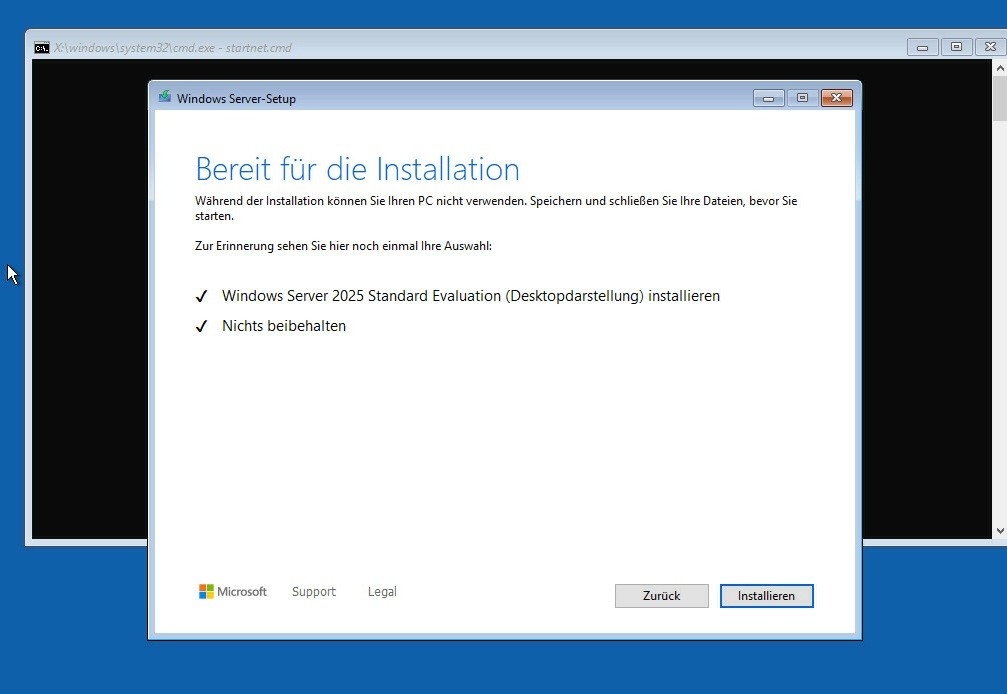Click the 'Zur Erinnerung sehen Sie hier' text
This screenshot has height=694, width=1007.
coord(344,246)
